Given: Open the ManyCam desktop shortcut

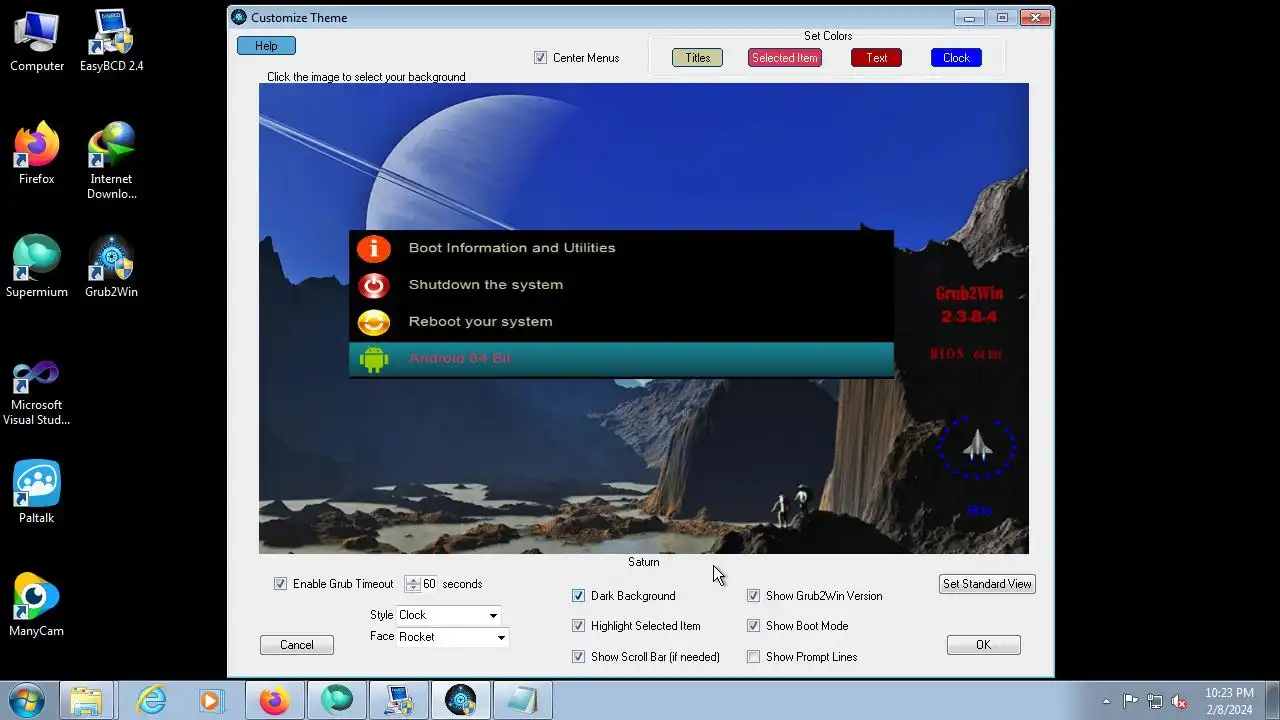Looking at the screenshot, I should 37,606.
